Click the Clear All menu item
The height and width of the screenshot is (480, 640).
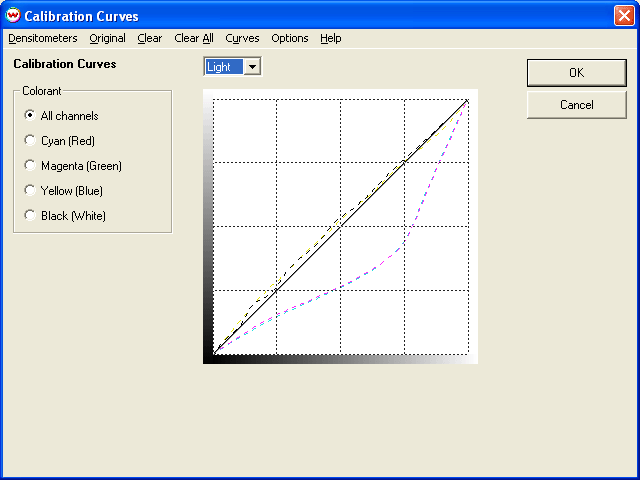pos(194,38)
